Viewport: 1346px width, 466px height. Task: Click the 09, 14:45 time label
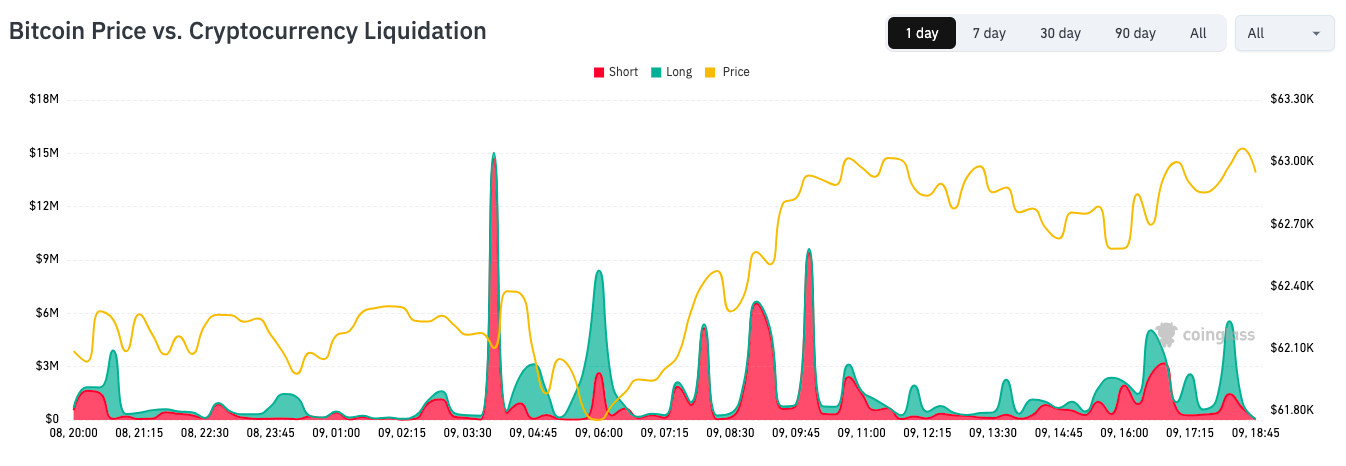(x=1058, y=433)
